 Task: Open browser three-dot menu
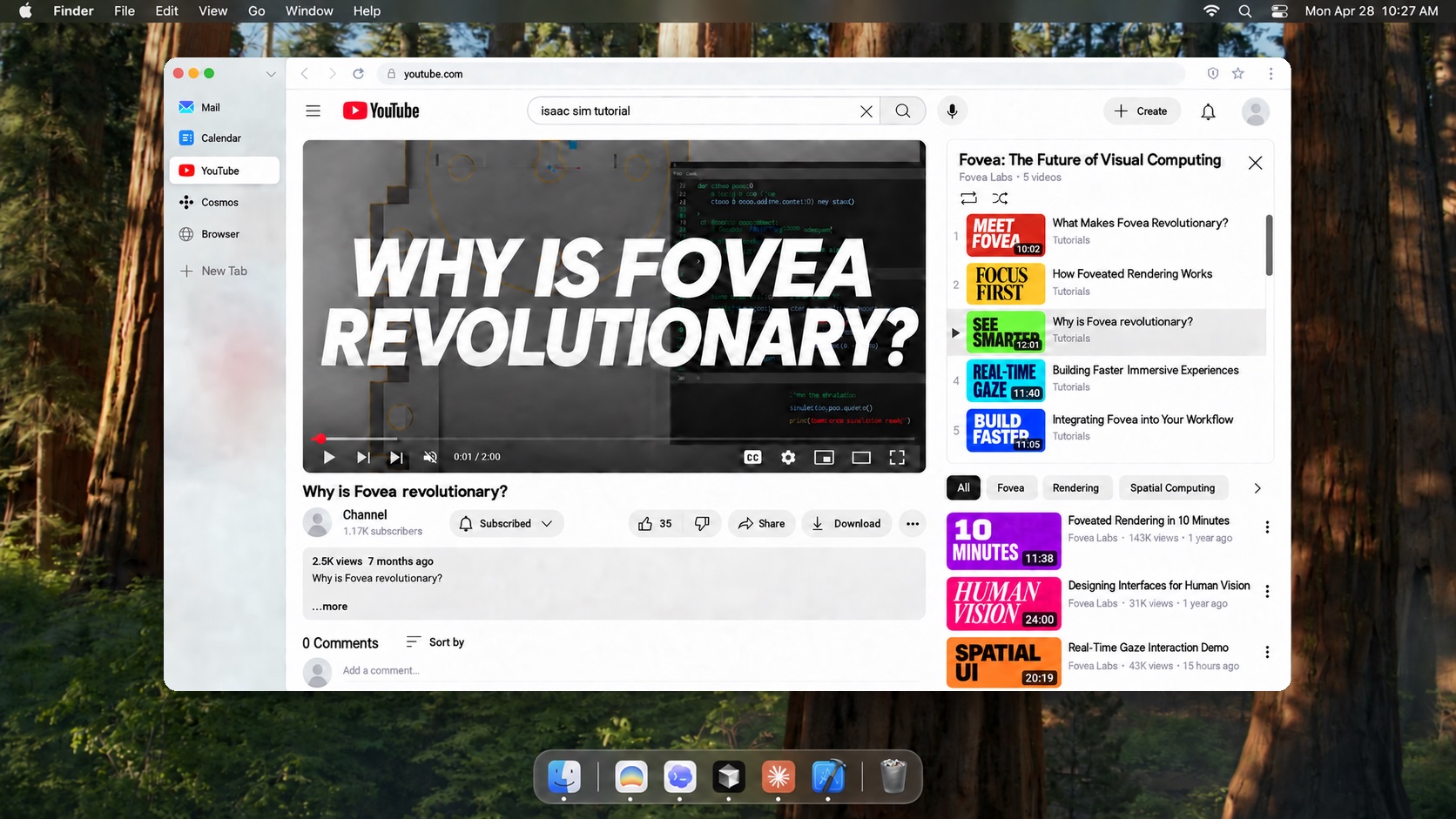(1271, 73)
